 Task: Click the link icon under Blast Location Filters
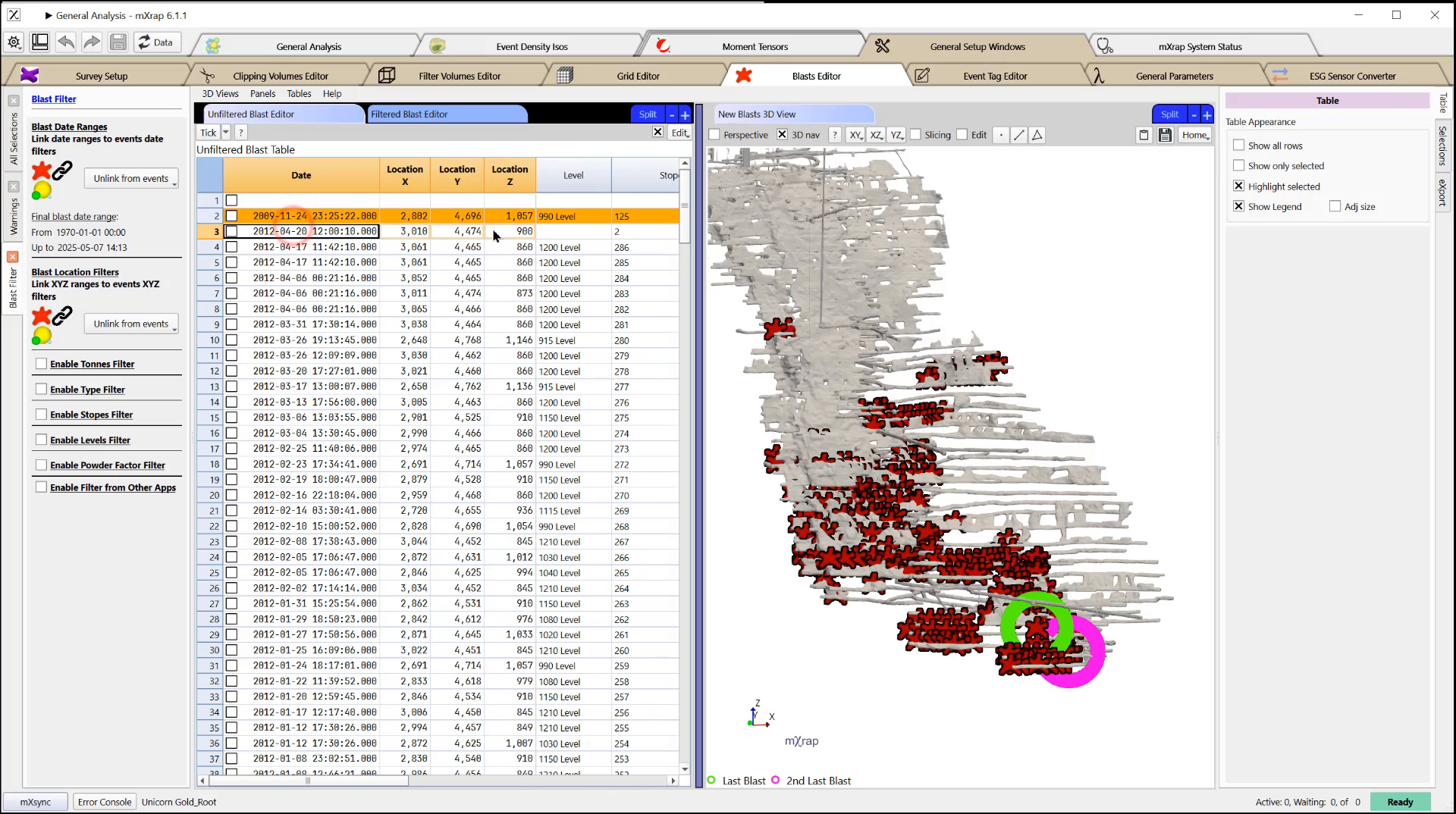point(62,315)
